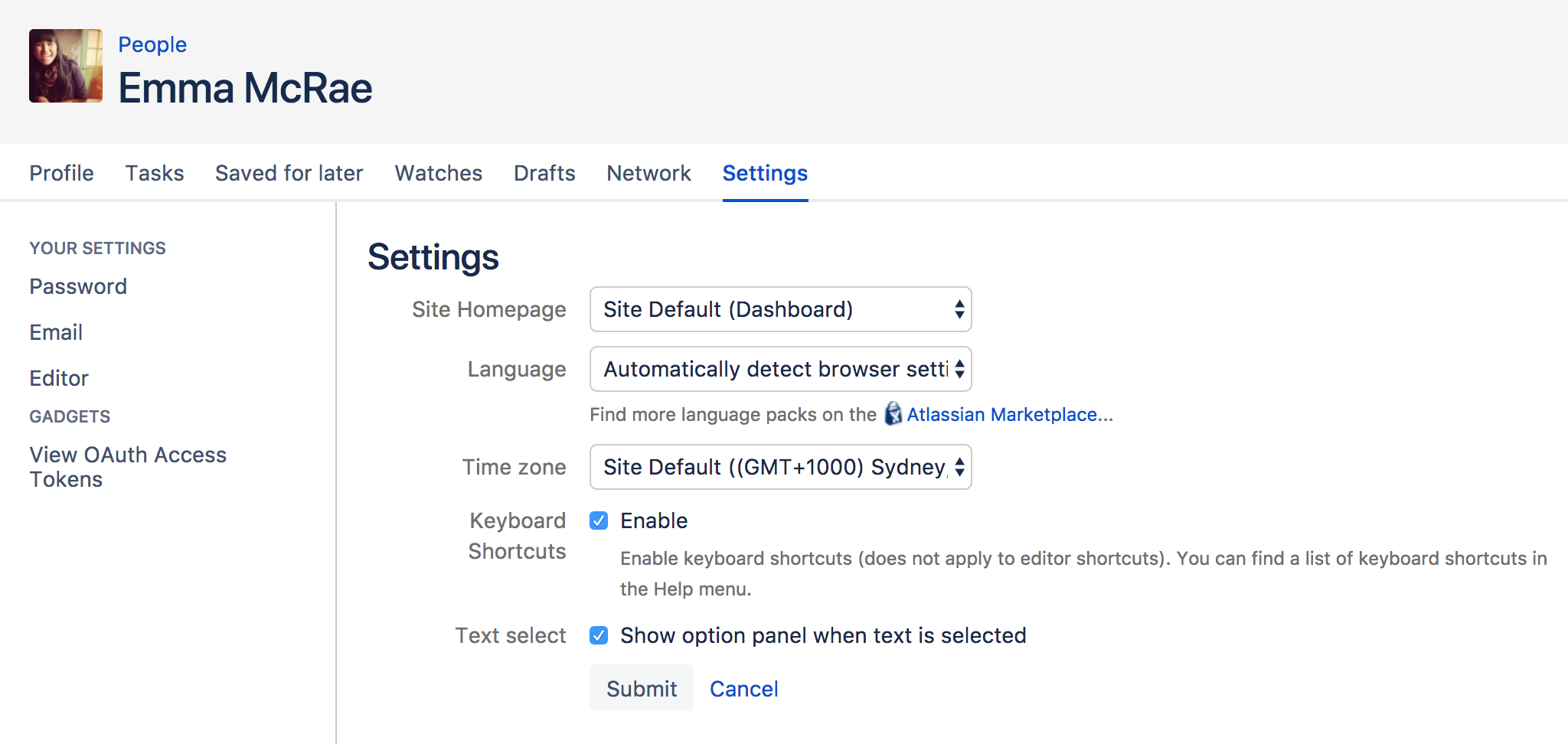Image resolution: width=1568 pixels, height=744 pixels.
Task: Uncheck Show option panel when text selected
Action: click(x=599, y=635)
